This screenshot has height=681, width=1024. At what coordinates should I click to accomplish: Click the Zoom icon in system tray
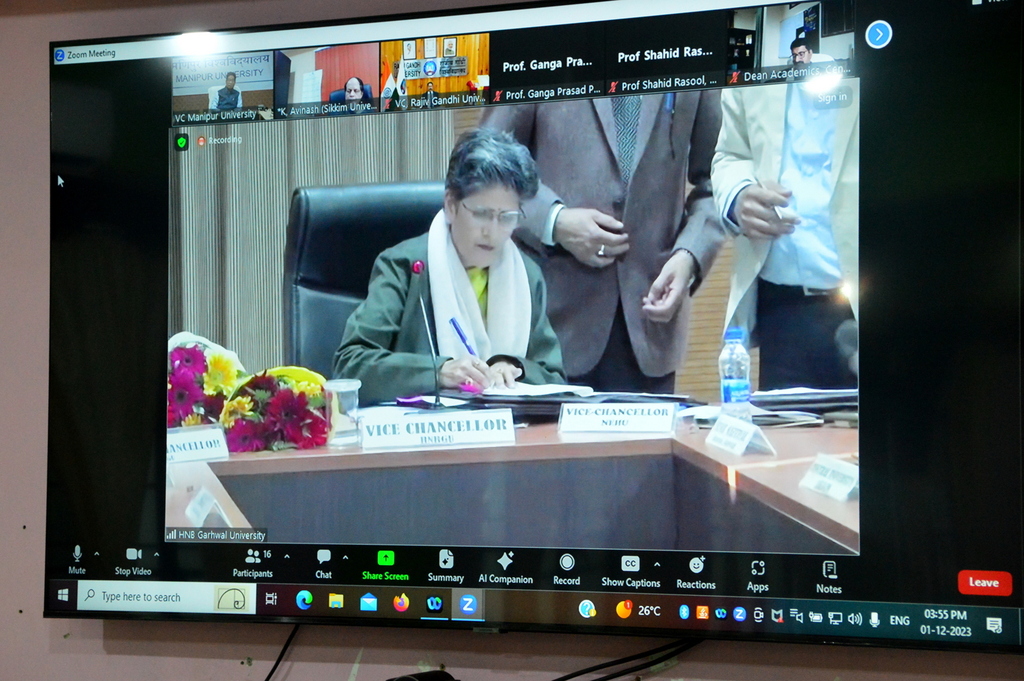click(739, 614)
